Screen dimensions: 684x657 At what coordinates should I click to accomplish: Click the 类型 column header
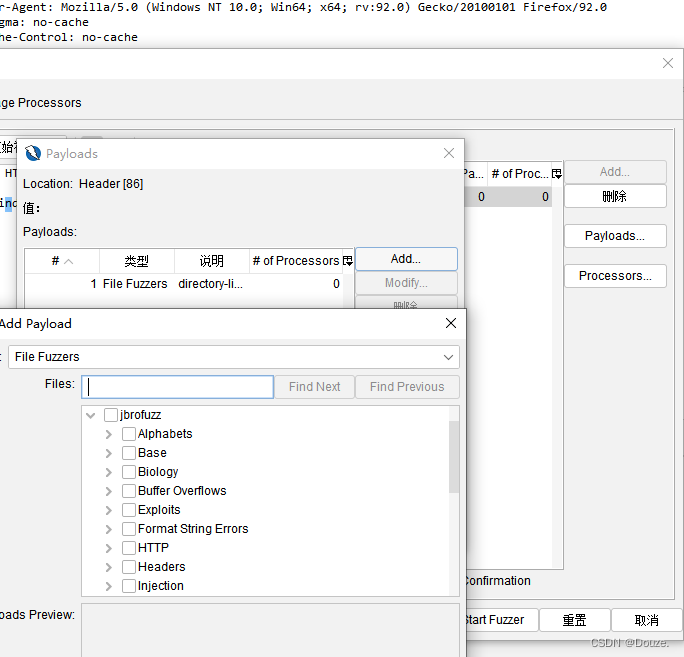(x=137, y=261)
